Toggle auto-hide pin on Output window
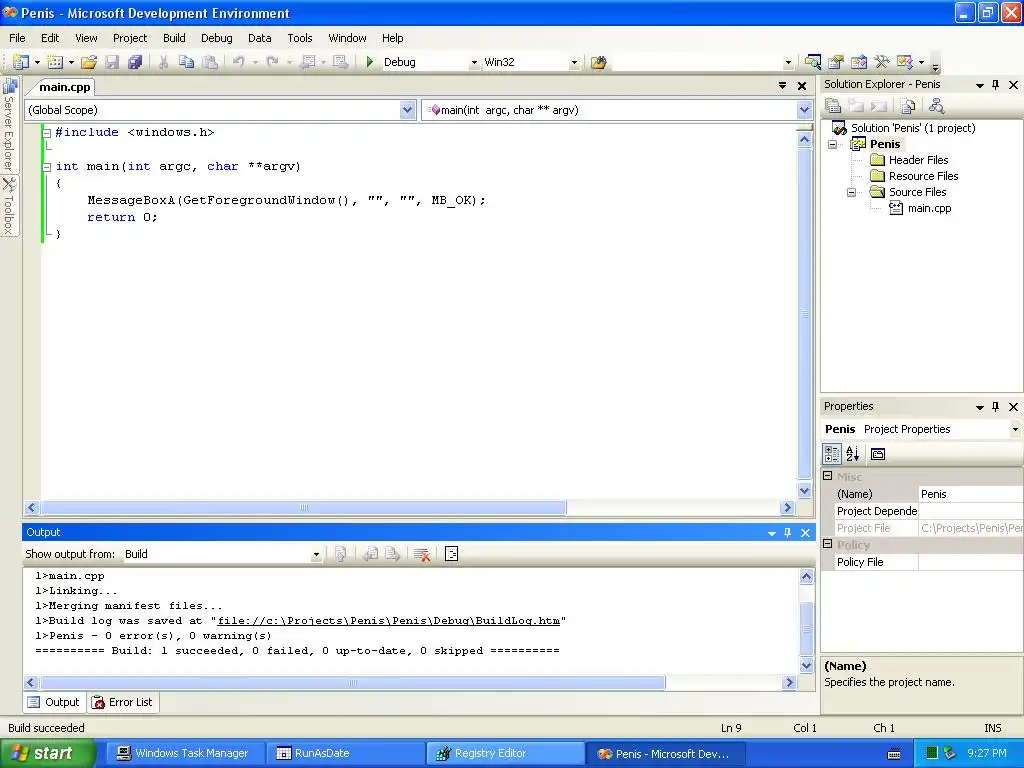Screen dimensions: 1024x768 (x=788, y=532)
